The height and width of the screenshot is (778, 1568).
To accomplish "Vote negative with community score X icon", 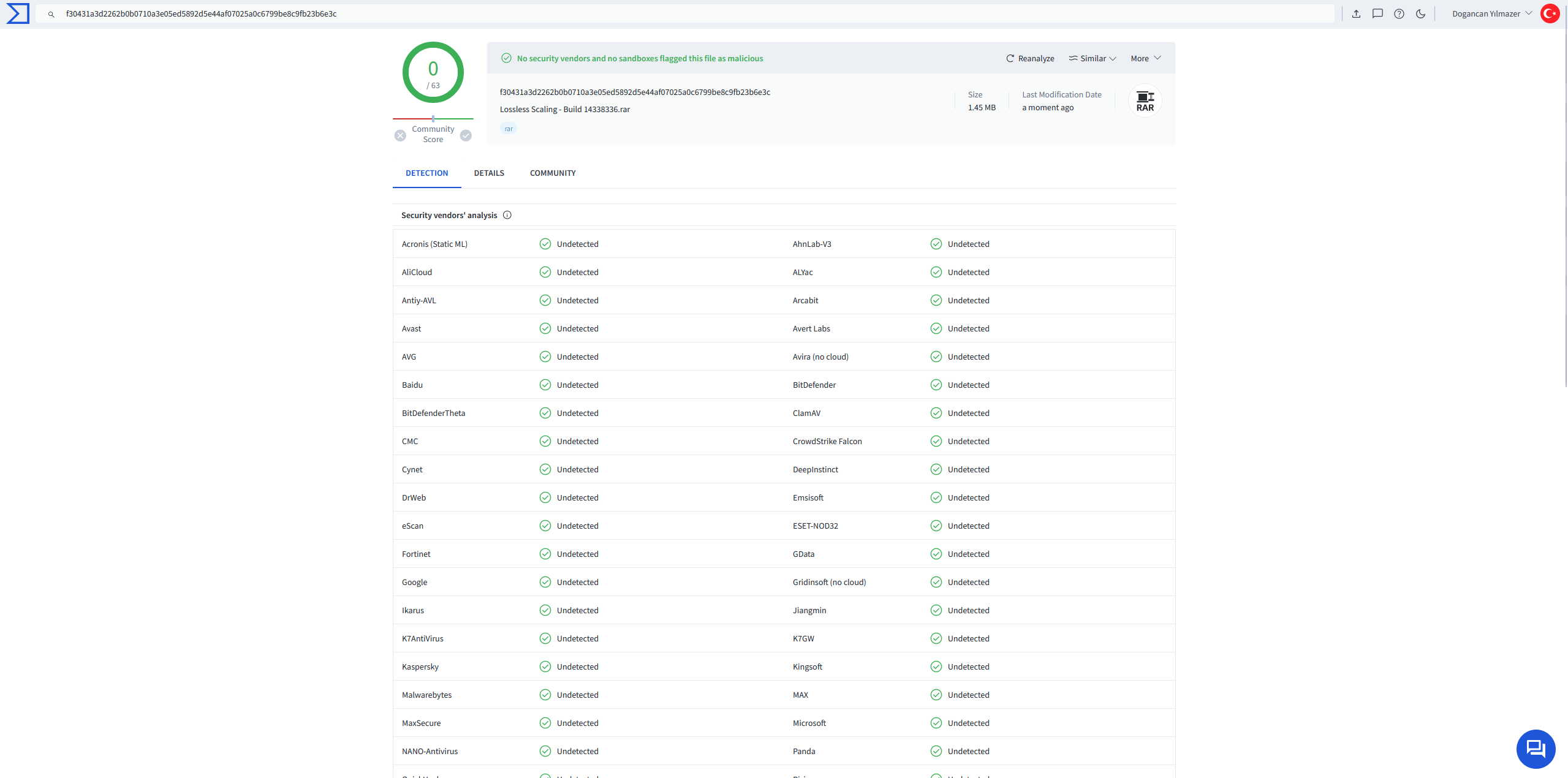I will [x=400, y=135].
